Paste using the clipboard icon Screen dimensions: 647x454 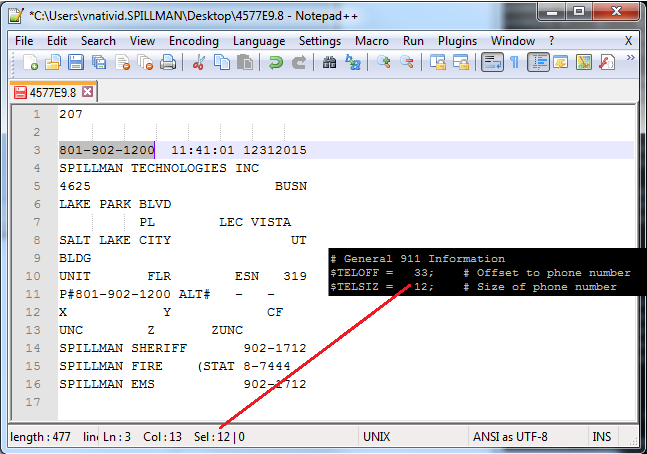point(245,63)
